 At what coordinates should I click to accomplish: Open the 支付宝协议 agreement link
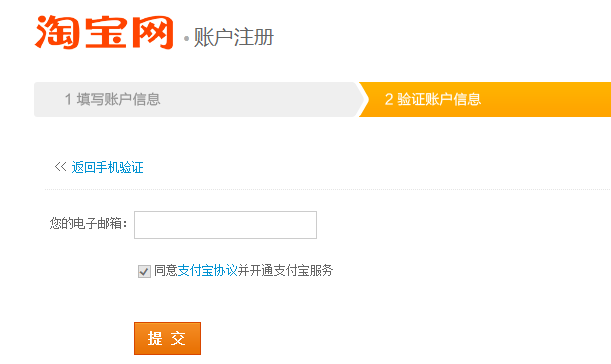pos(207,270)
